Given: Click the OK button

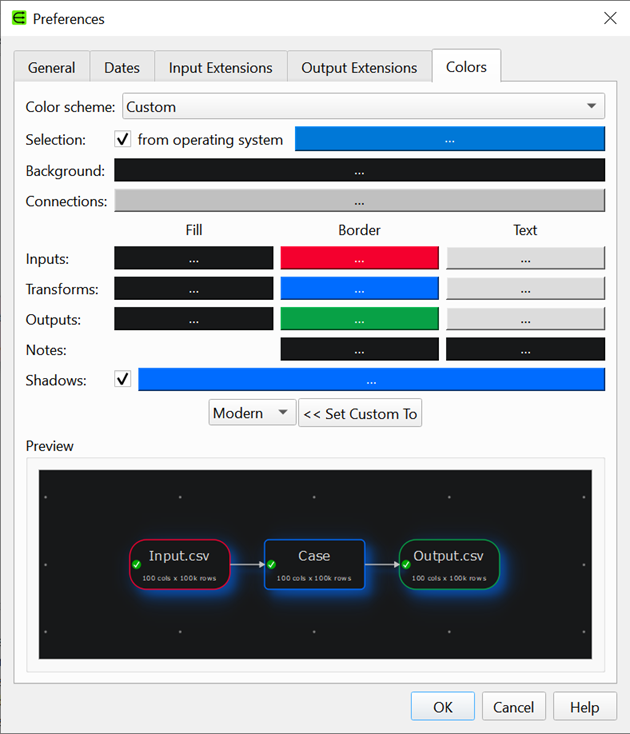Looking at the screenshot, I should tap(443, 707).
